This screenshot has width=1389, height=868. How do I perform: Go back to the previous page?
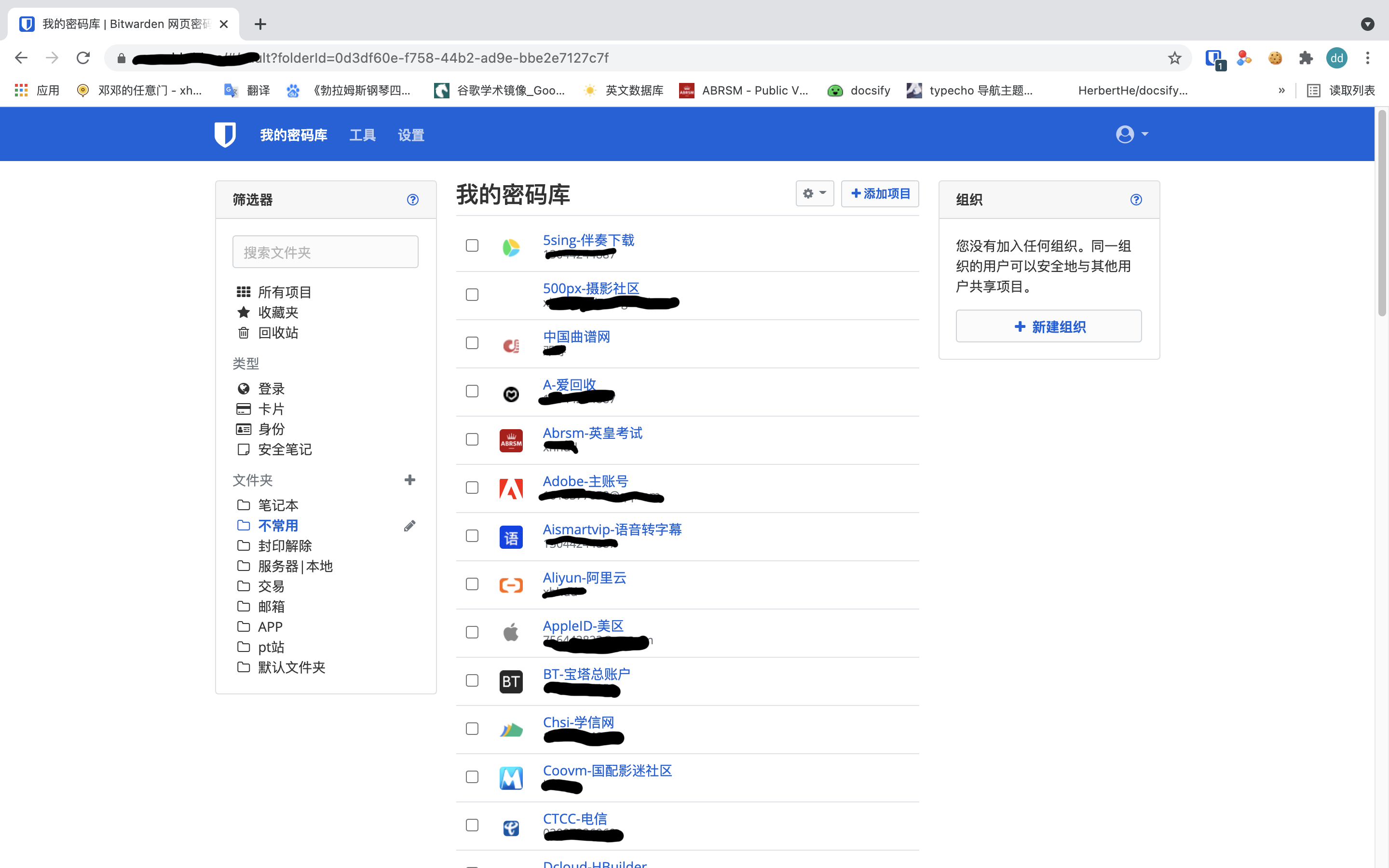(21, 58)
